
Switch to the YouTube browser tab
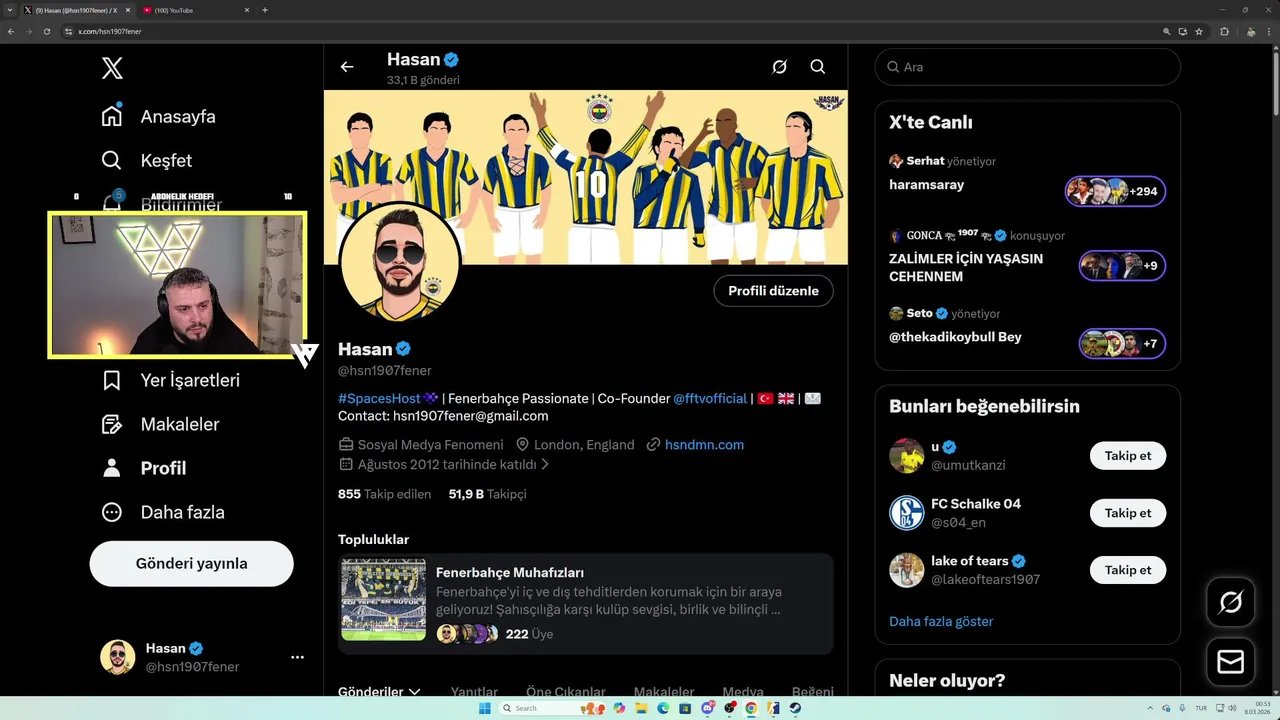coord(194,10)
